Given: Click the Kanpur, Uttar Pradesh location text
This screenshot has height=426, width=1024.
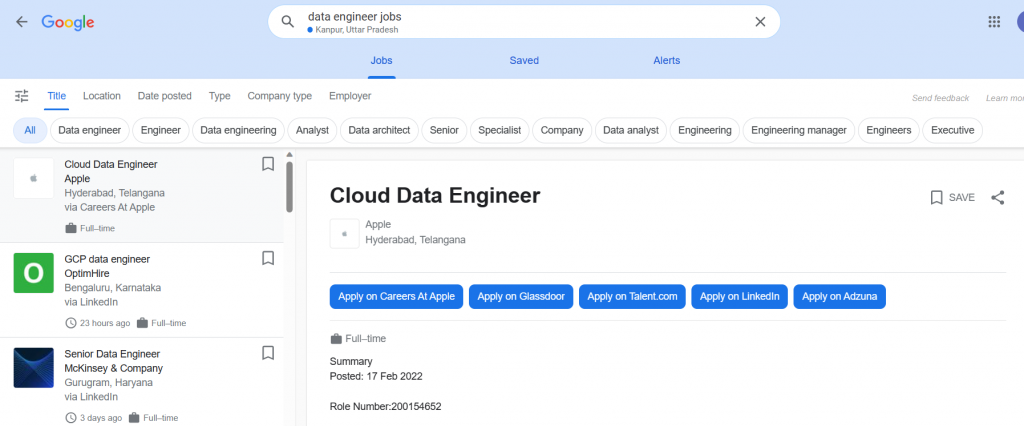Looking at the screenshot, I should [x=357, y=30].
